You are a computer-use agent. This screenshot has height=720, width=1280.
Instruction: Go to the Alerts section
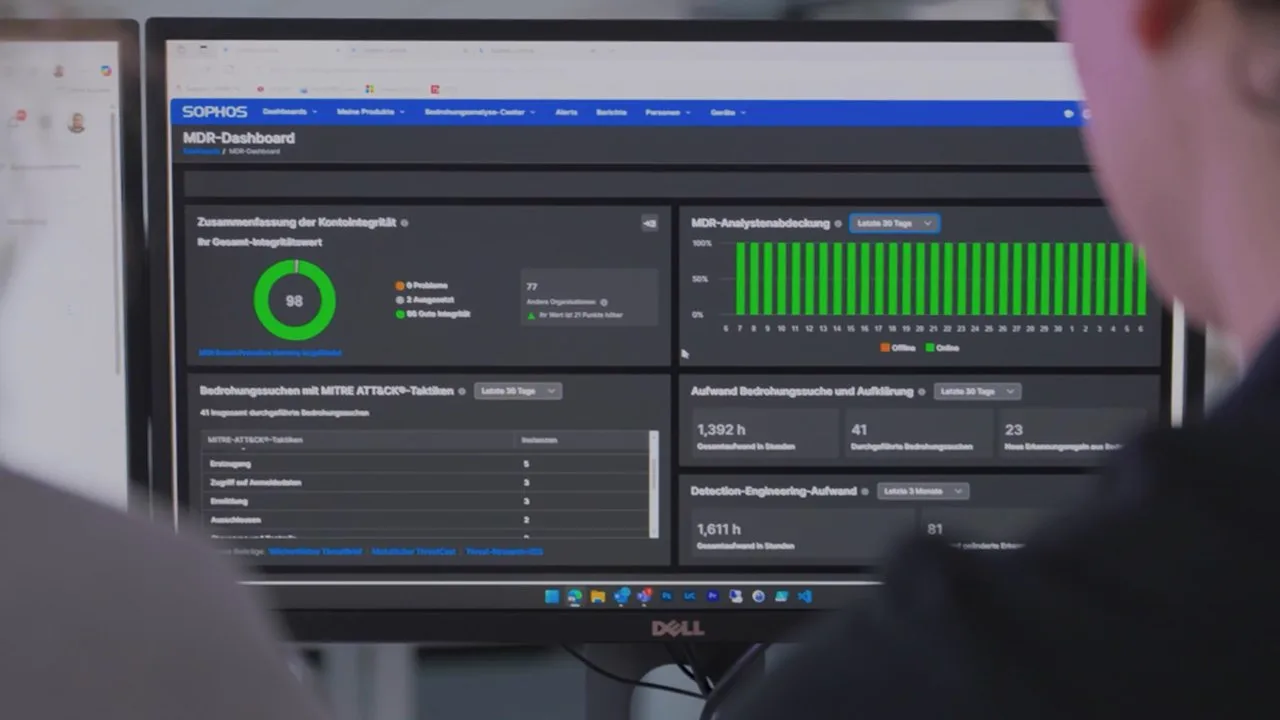pos(566,112)
